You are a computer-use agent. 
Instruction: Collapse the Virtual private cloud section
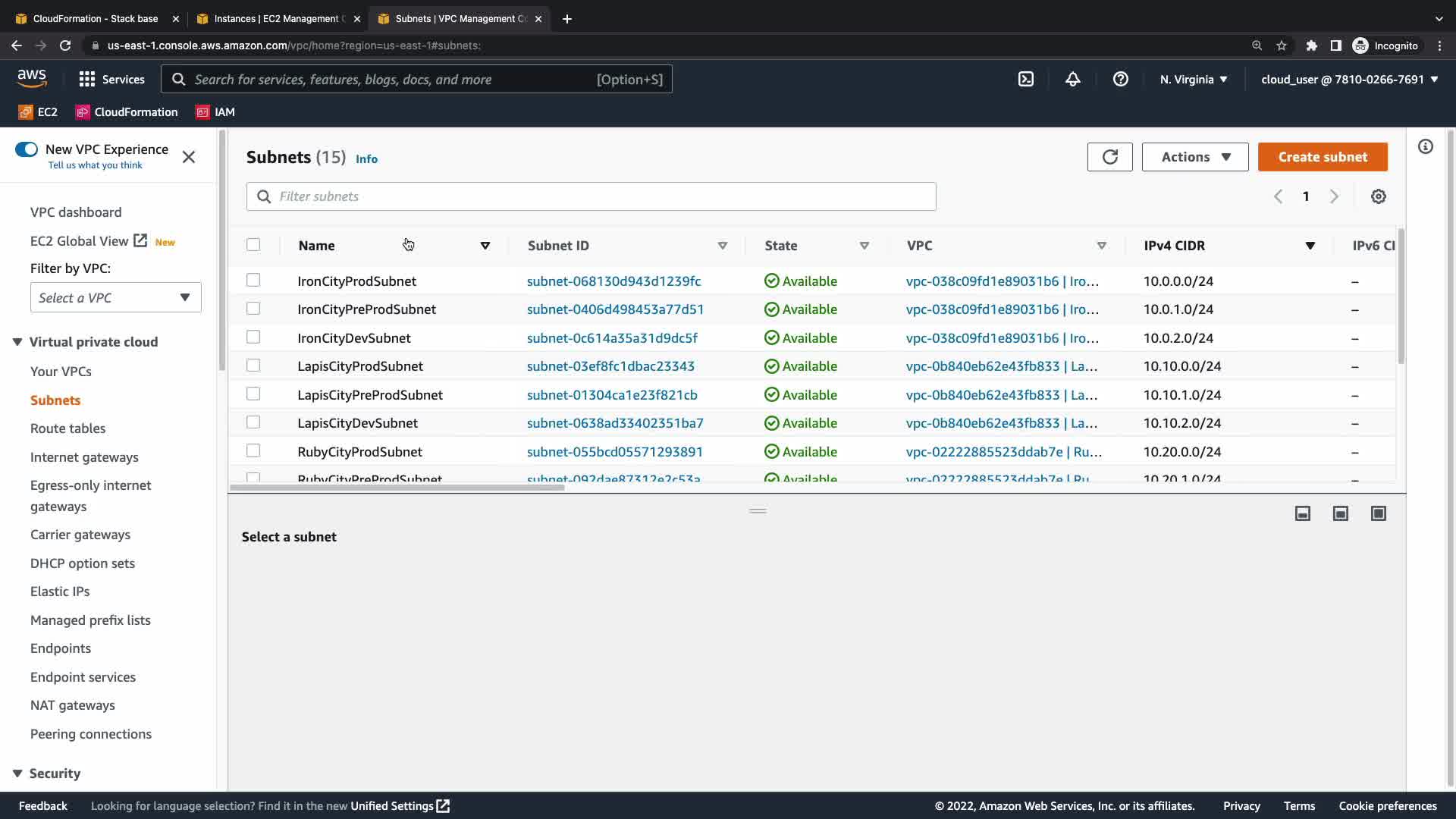click(x=17, y=342)
